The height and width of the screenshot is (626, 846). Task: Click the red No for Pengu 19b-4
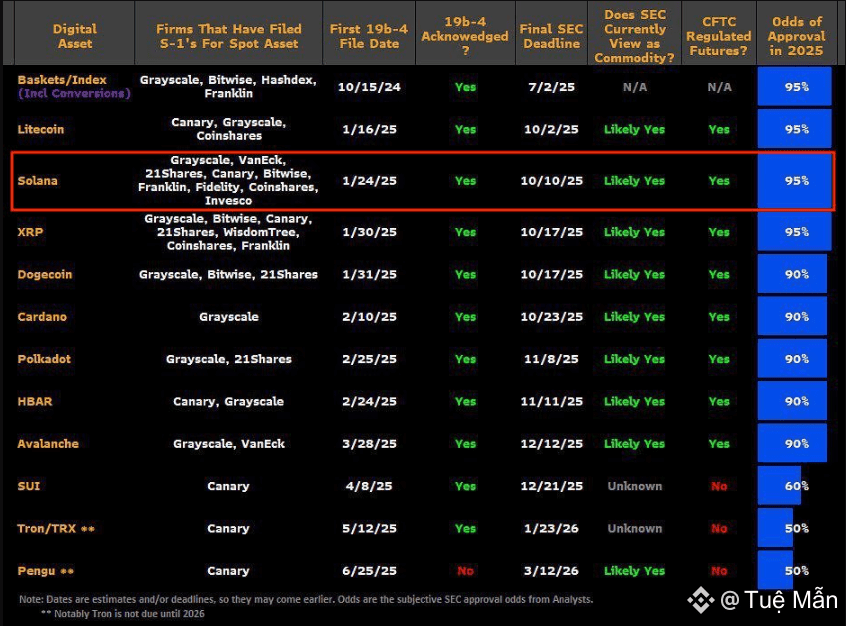(x=465, y=570)
